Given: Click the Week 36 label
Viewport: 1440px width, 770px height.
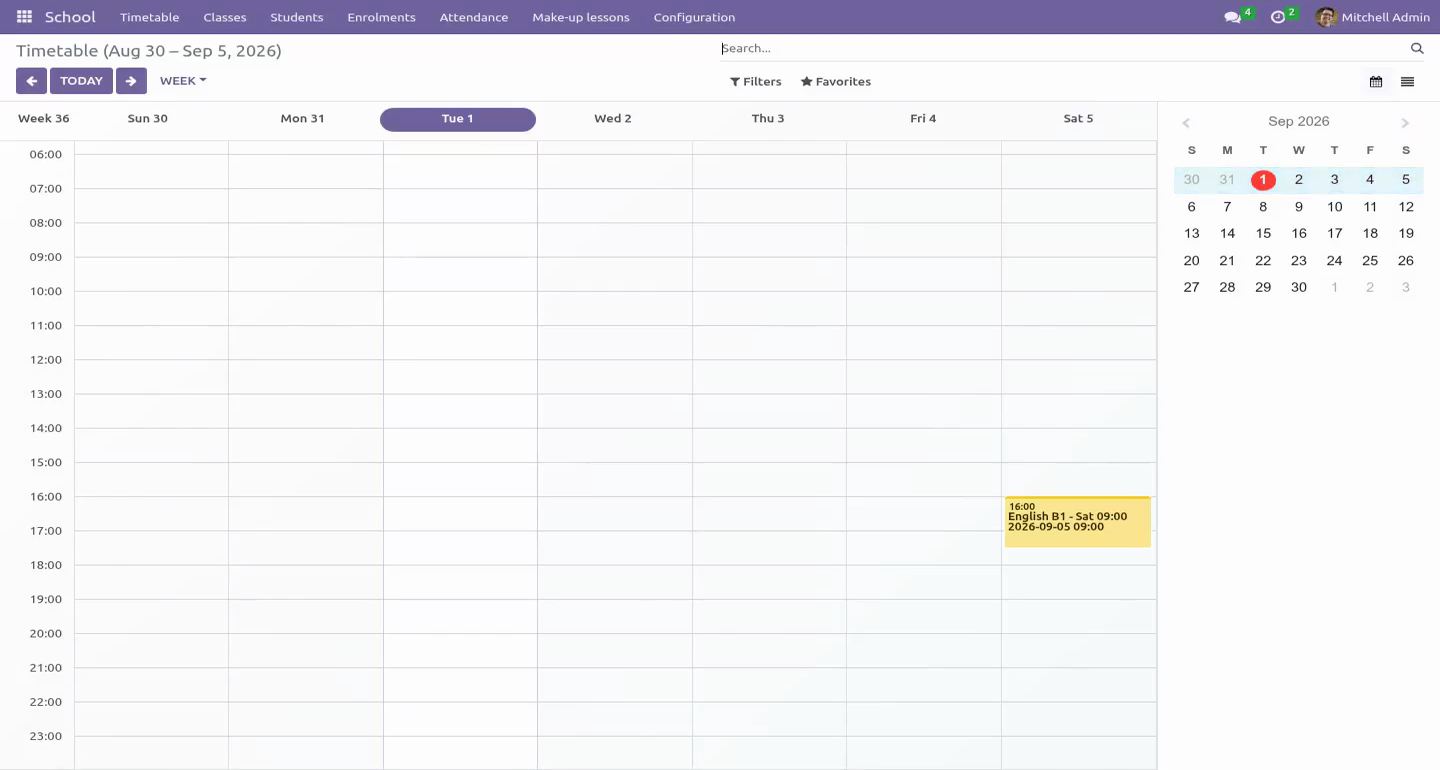Looking at the screenshot, I should click(44, 119).
